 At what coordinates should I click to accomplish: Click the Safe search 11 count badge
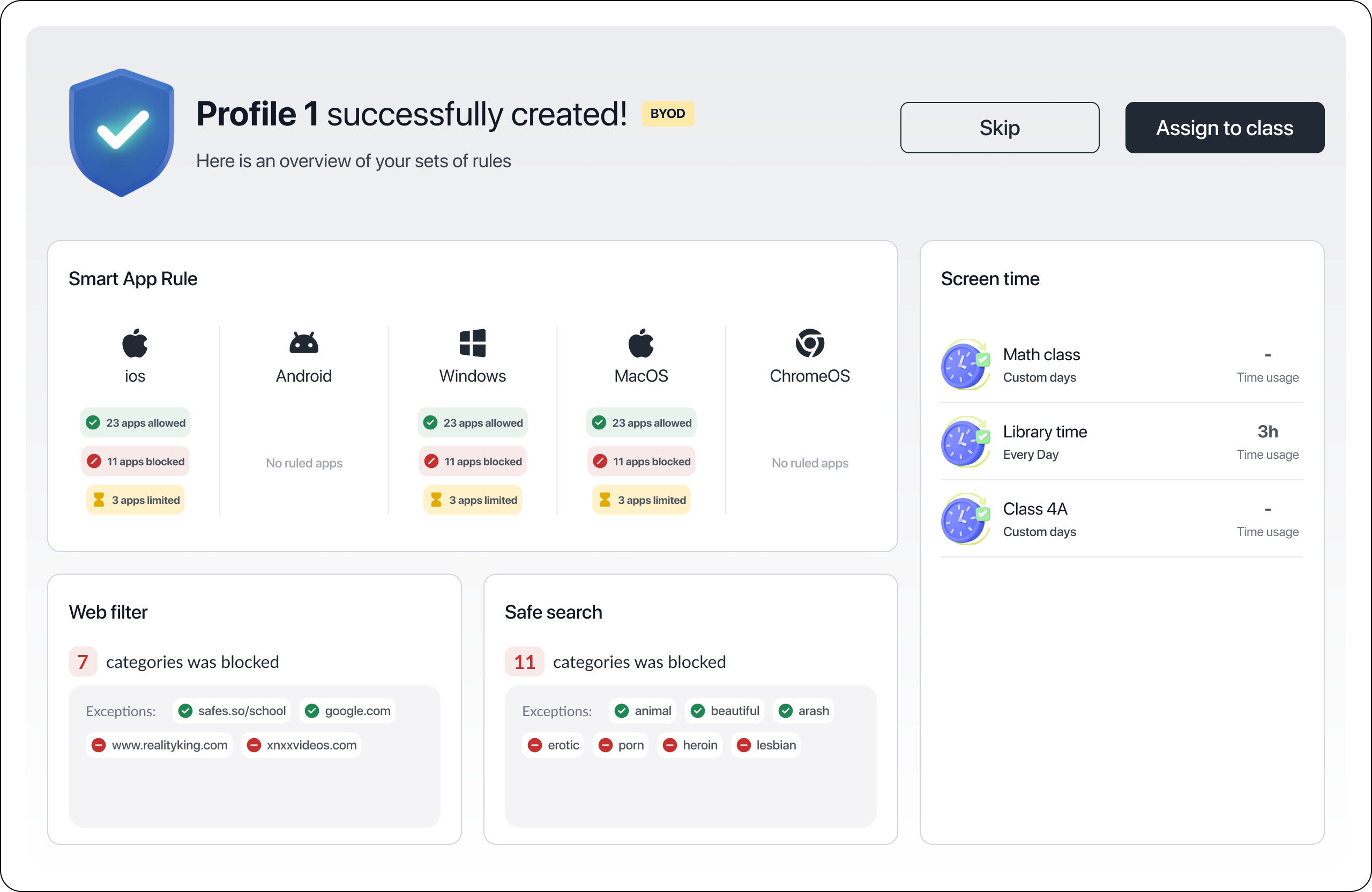(524, 661)
